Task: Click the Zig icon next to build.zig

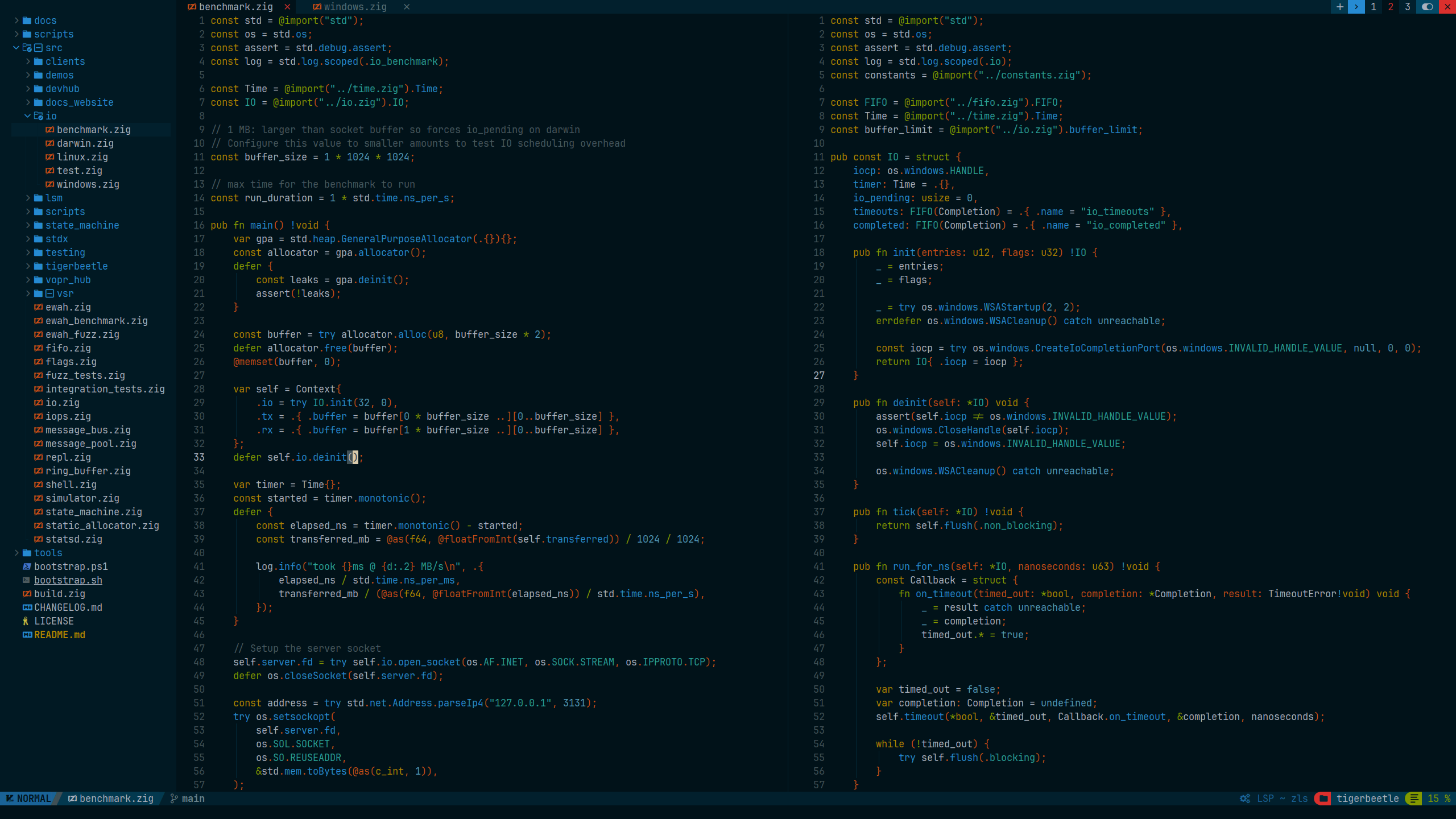Action: tap(27, 594)
